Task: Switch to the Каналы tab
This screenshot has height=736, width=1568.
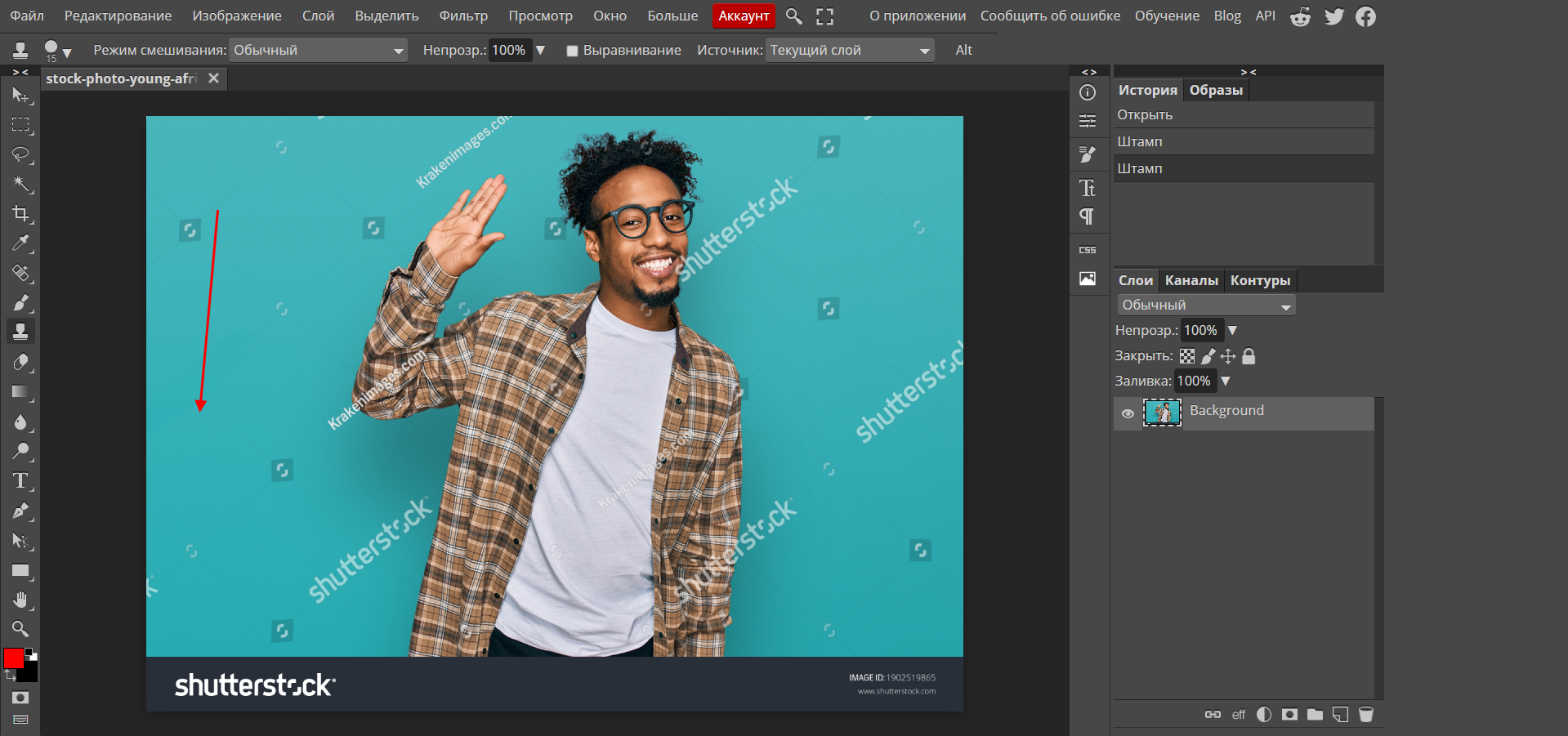Action: pyautogui.click(x=1191, y=280)
